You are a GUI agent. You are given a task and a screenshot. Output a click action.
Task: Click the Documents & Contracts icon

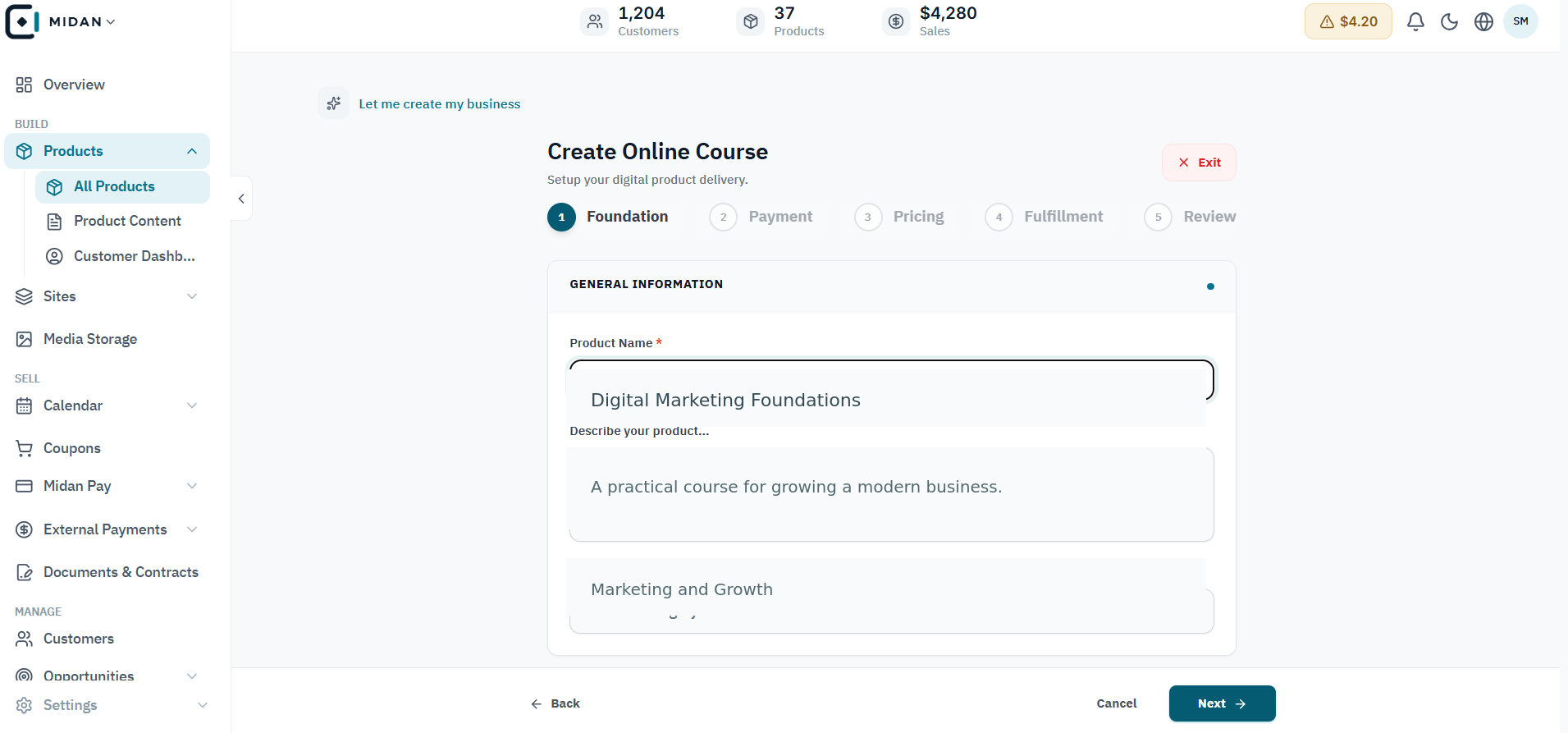pyautogui.click(x=25, y=572)
